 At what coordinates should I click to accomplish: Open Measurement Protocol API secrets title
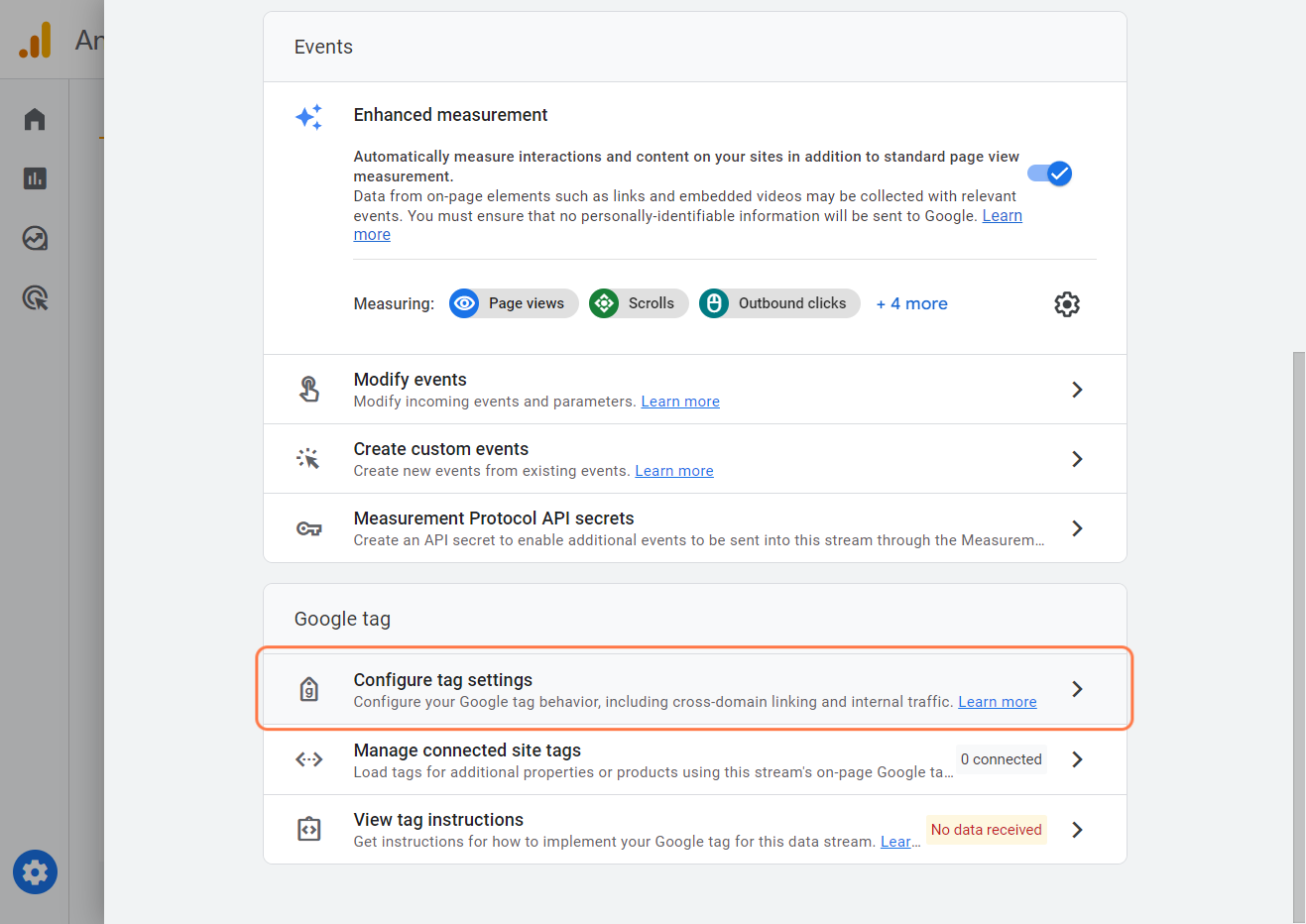pyautogui.click(x=494, y=519)
